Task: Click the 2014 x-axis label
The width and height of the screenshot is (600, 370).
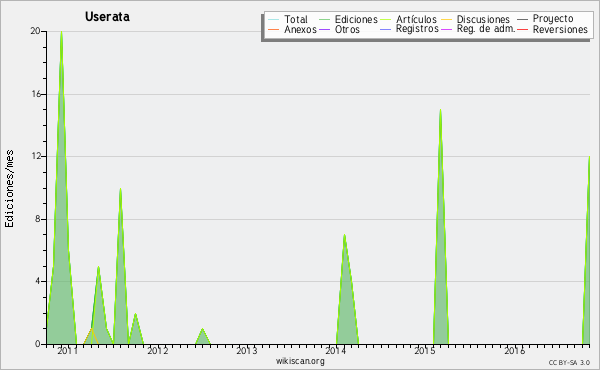Action: 336,350
